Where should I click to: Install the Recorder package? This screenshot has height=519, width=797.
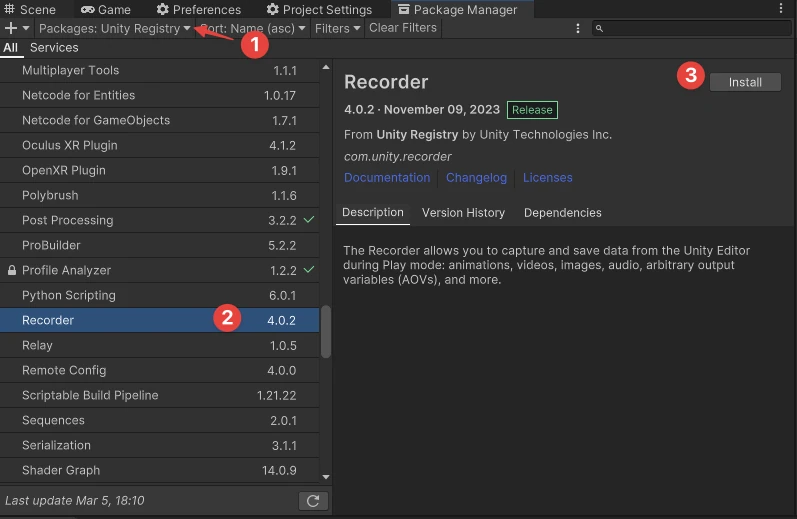pyautogui.click(x=745, y=82)
